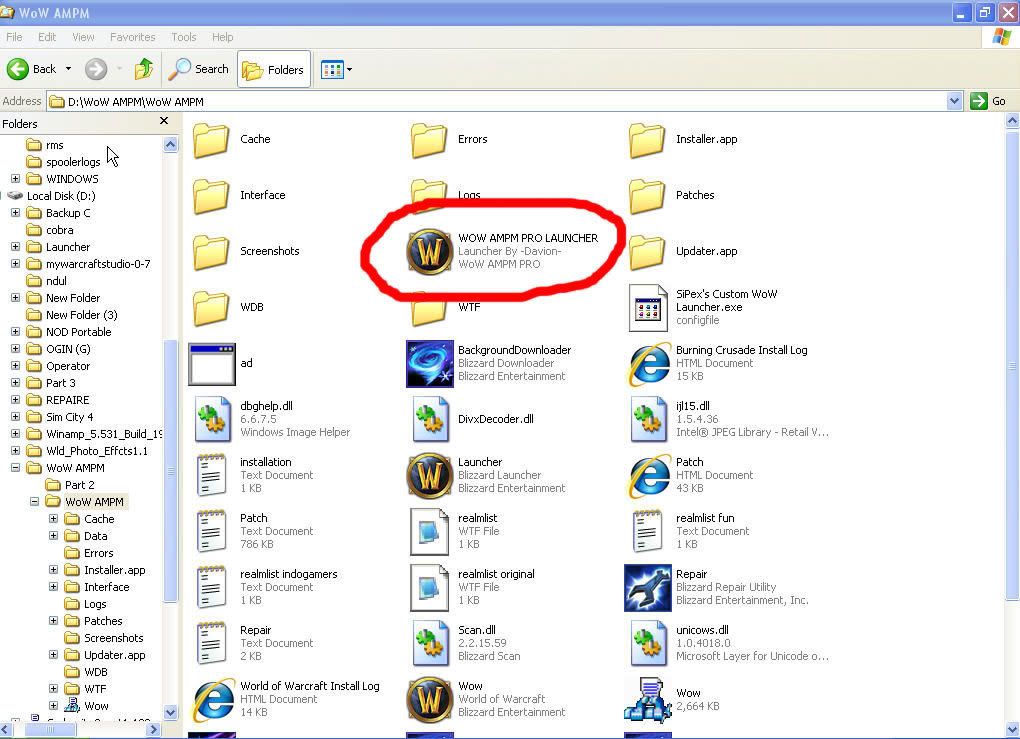This screenshot has height=739, width=1020.
Task: Select the Burning Crusade Install Log icon
Action: (647, 364)
